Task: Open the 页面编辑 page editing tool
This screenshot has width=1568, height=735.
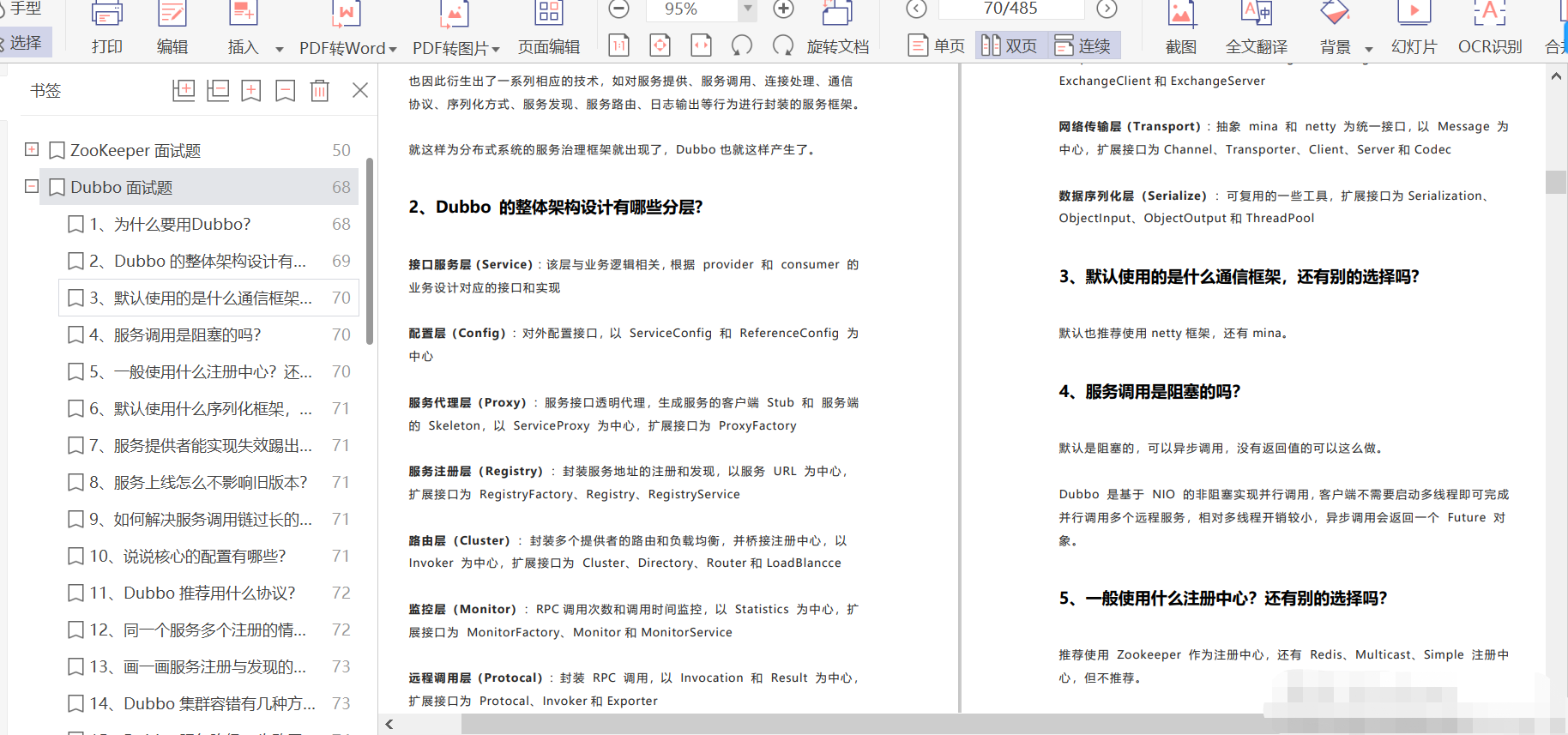Action: pos(549,28)
